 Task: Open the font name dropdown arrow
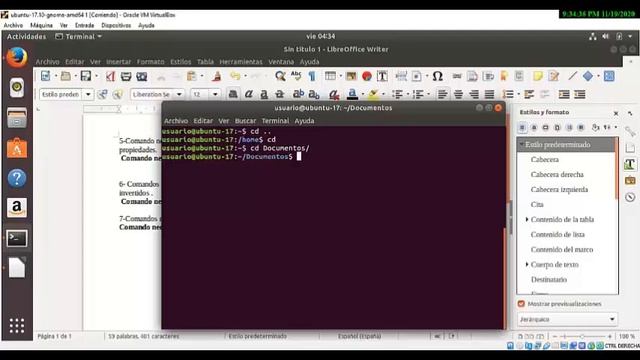[x=179, y=94]
